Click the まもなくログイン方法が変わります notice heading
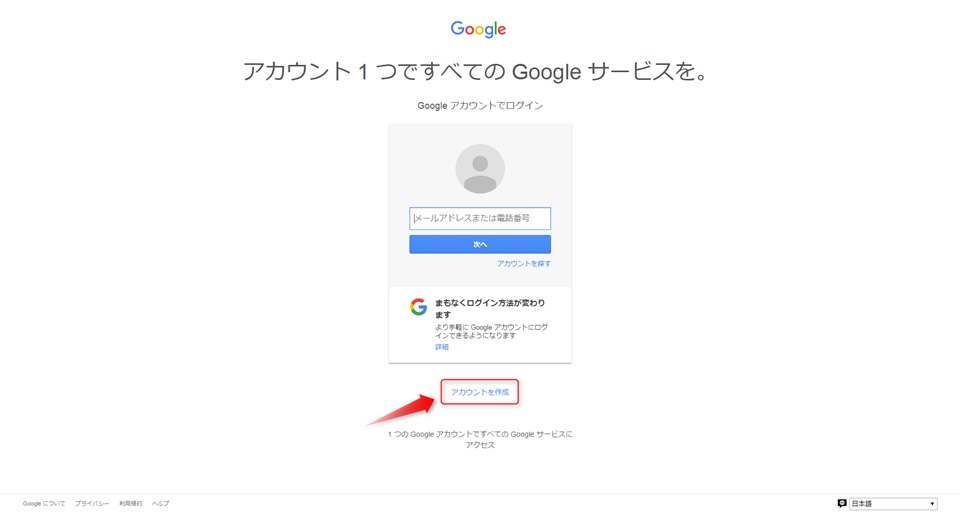 click(490, 309)
